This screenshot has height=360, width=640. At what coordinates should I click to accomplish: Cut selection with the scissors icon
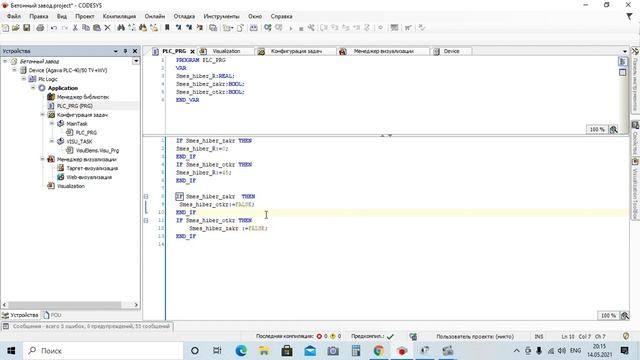pos(75,28)
